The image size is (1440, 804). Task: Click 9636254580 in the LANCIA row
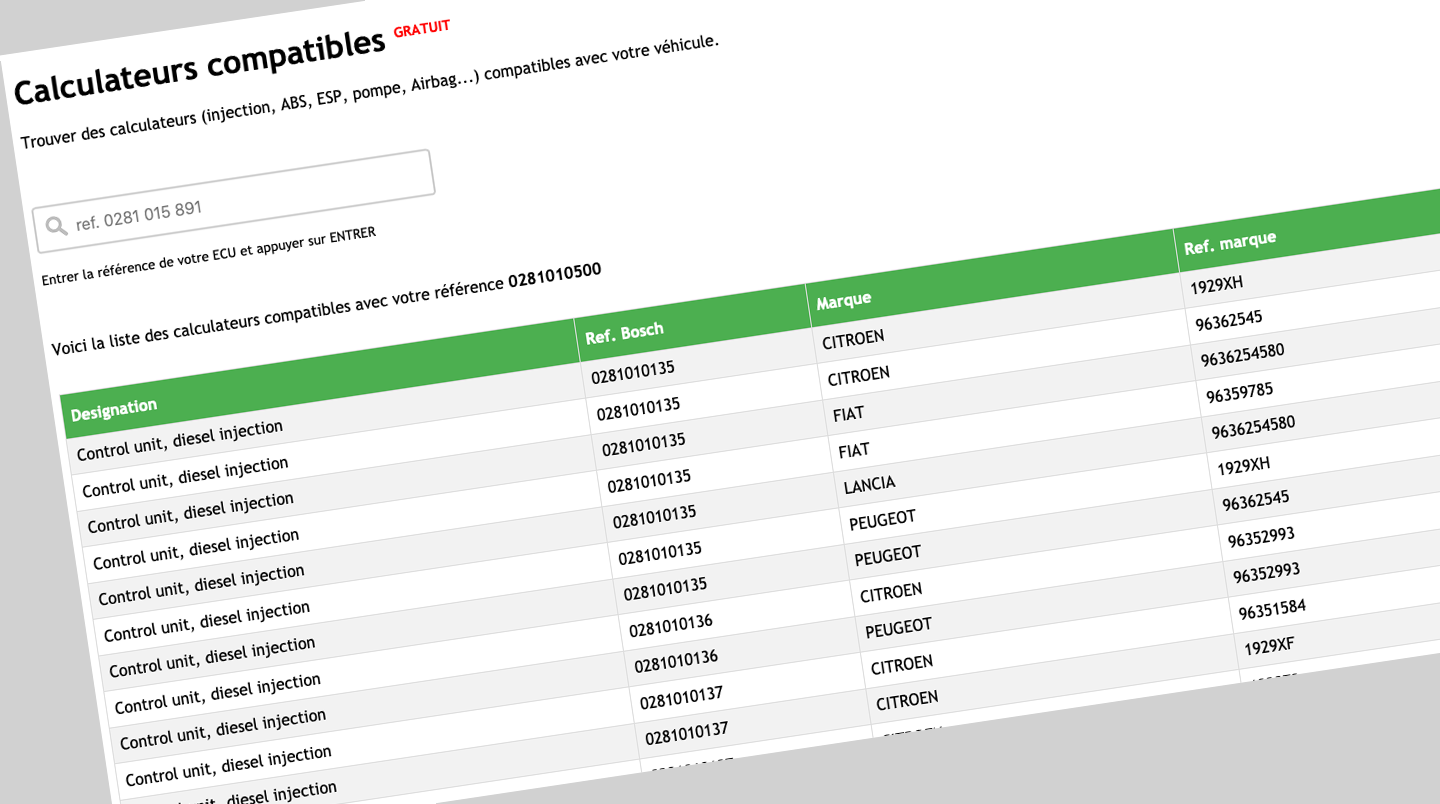[x=1253, y=427]
